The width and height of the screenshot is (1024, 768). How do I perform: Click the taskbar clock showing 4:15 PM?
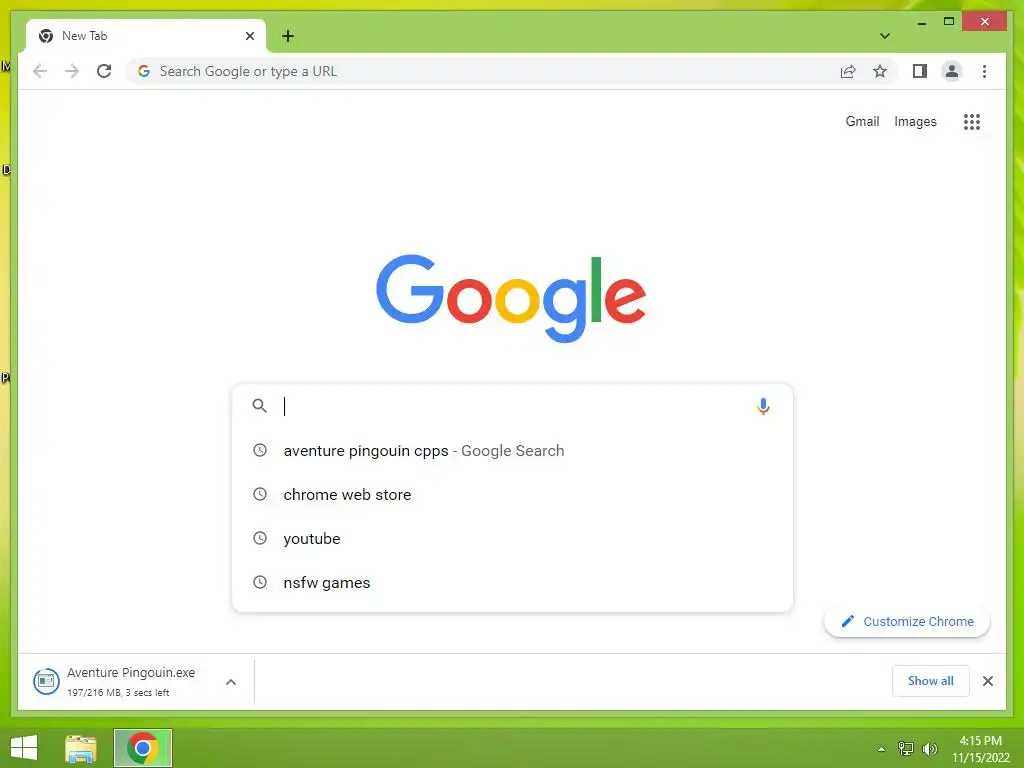pyautogui.click(x=980, y=749)
